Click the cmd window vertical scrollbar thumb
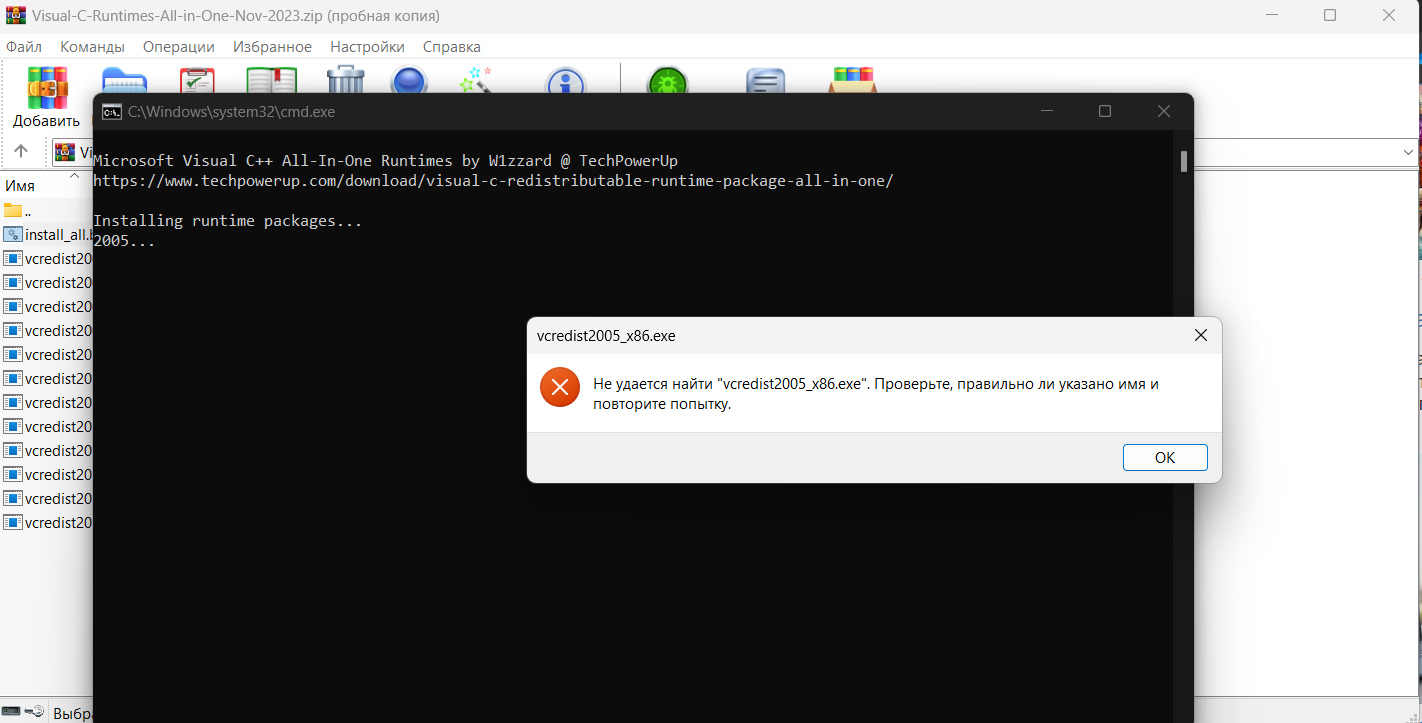This screenshot has width=1422, height=723. 1184,162
